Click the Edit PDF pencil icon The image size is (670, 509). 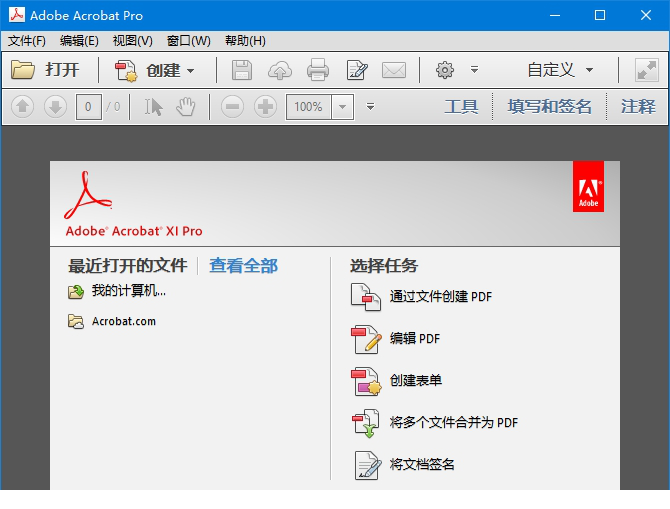coord(366,339)
